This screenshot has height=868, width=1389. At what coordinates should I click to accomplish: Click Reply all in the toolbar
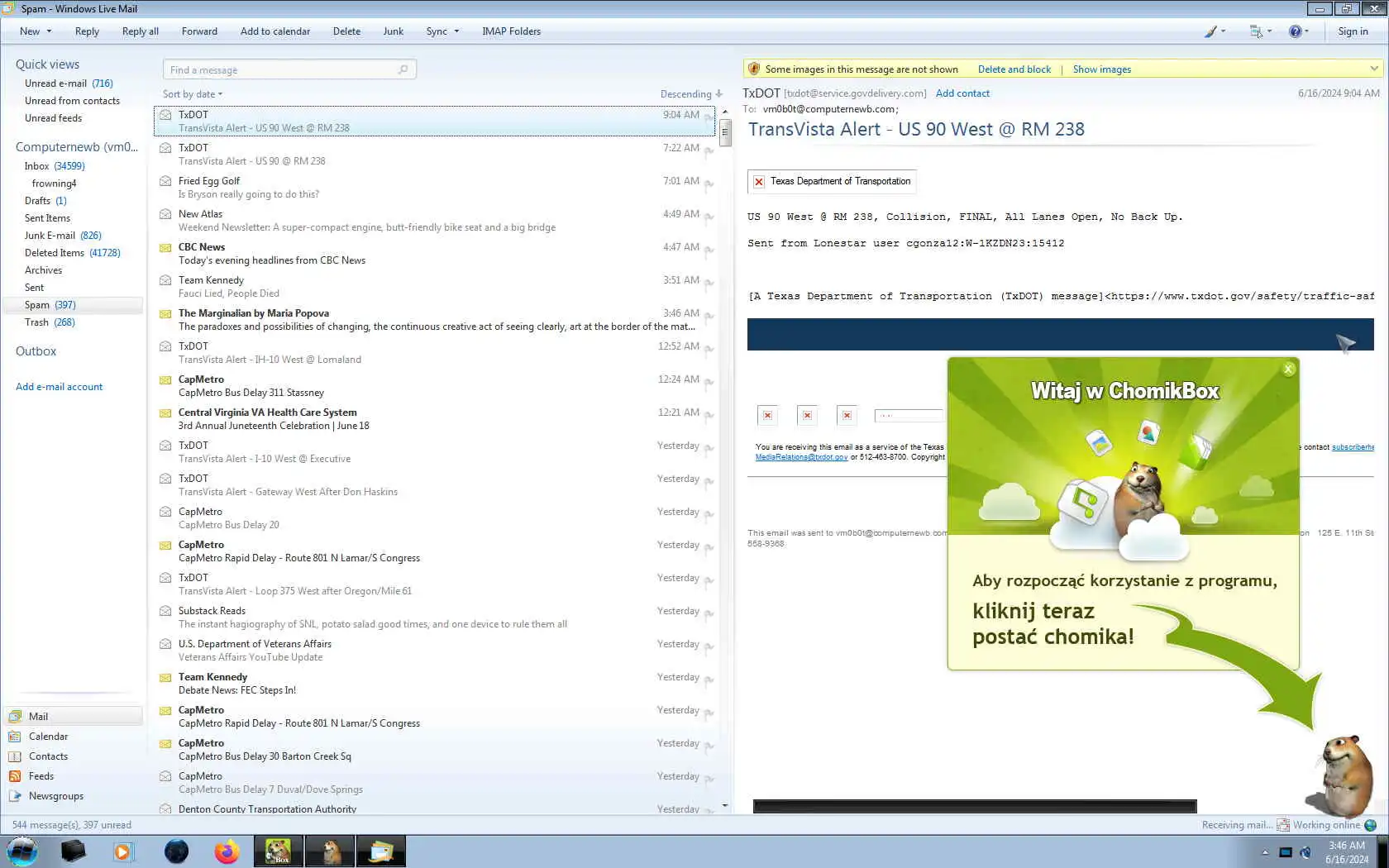click(141, 31)
